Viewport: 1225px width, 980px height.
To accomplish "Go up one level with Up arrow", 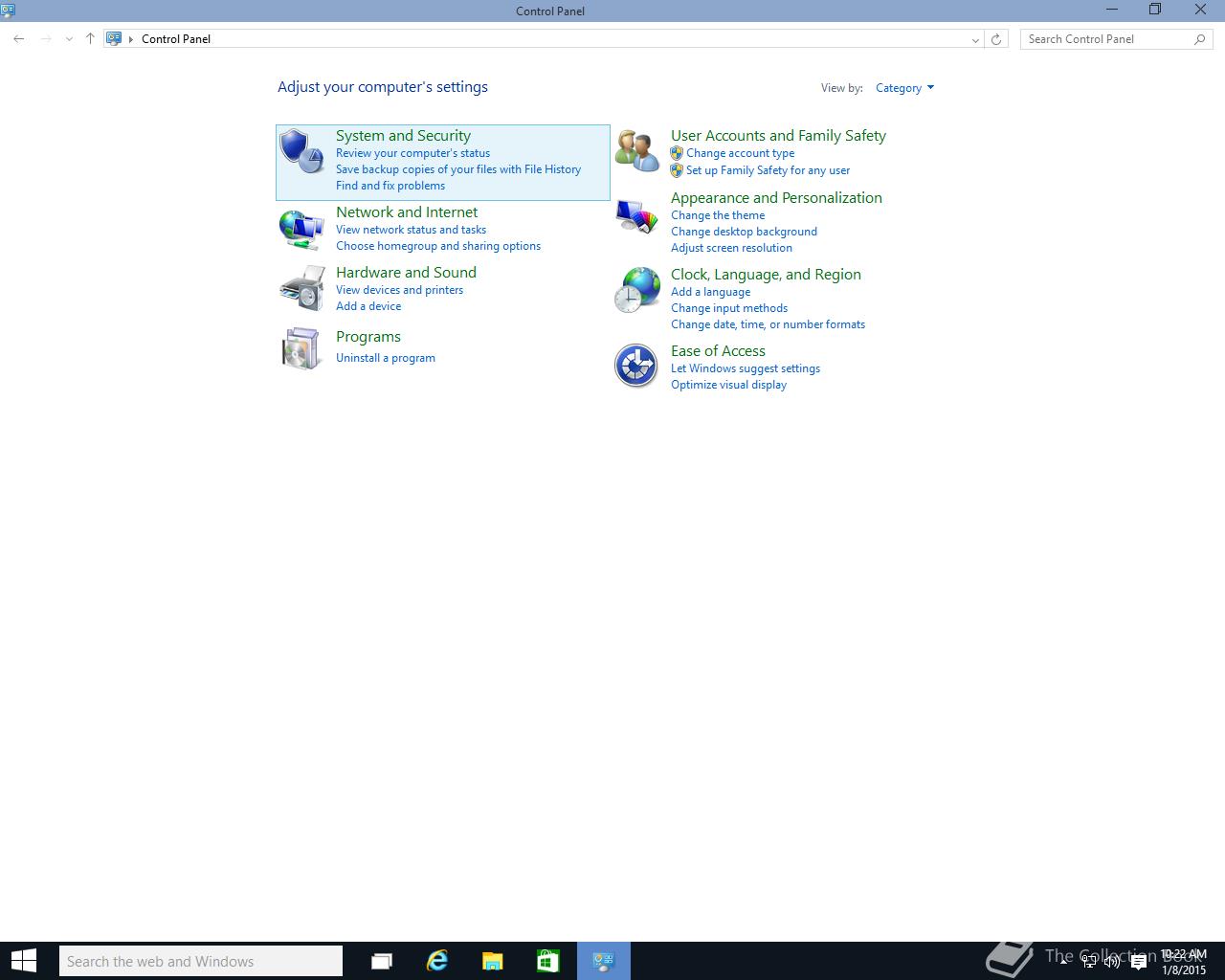I will pos(90,39).
